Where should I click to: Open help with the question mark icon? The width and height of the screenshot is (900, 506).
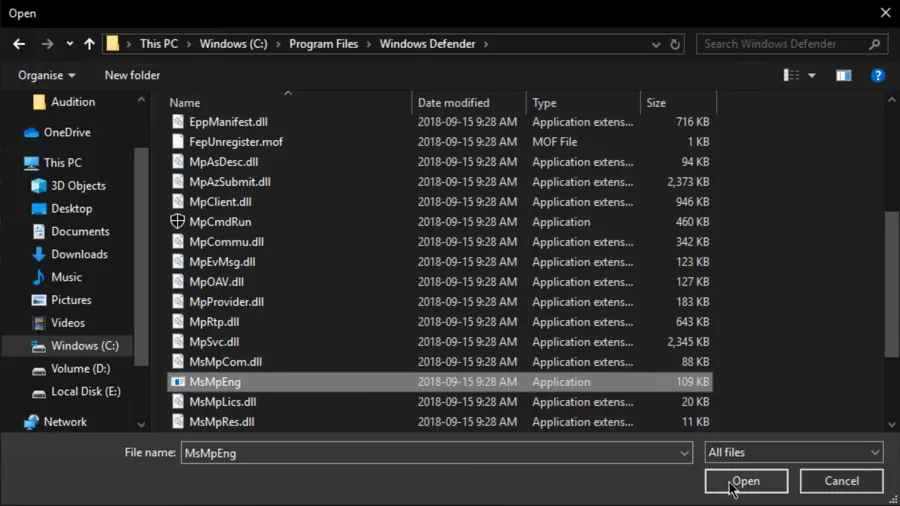(877, 75)
